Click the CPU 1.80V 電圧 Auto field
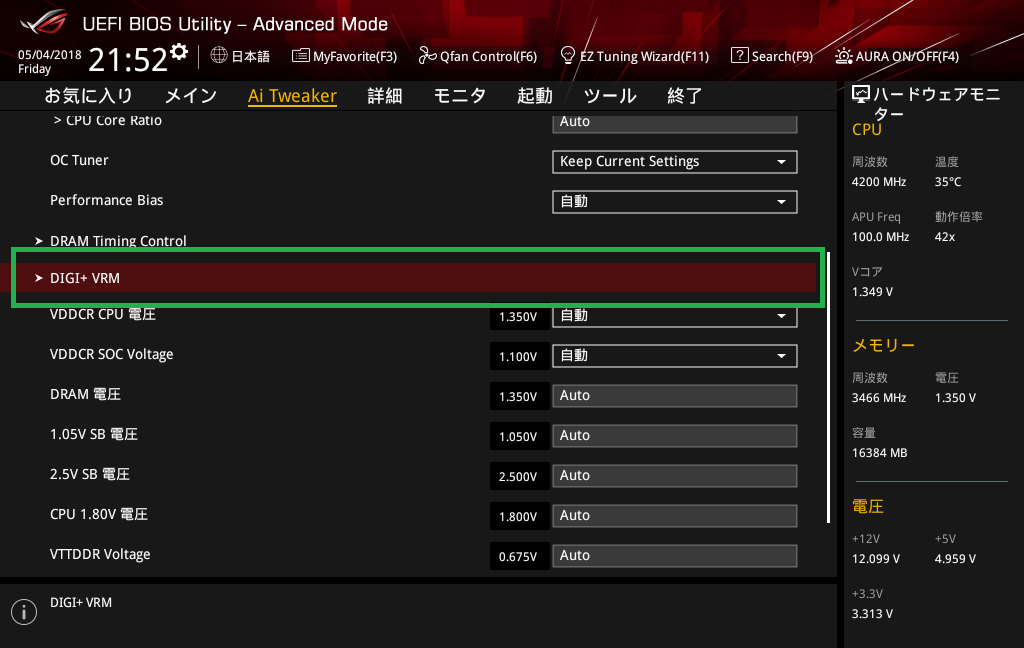Screen dimensions: 1024x648 [x=675, y=515]
